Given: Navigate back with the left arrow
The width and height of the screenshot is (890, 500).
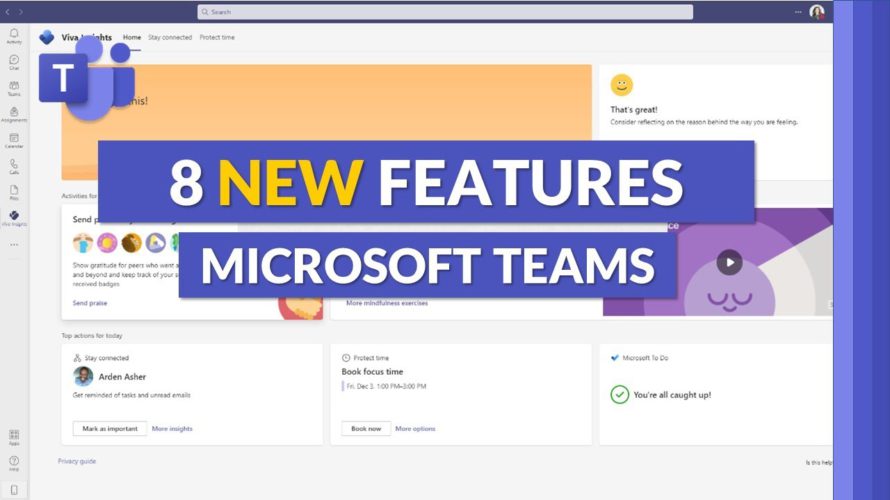Looking at the screenshot, I should tap(7, 11).
